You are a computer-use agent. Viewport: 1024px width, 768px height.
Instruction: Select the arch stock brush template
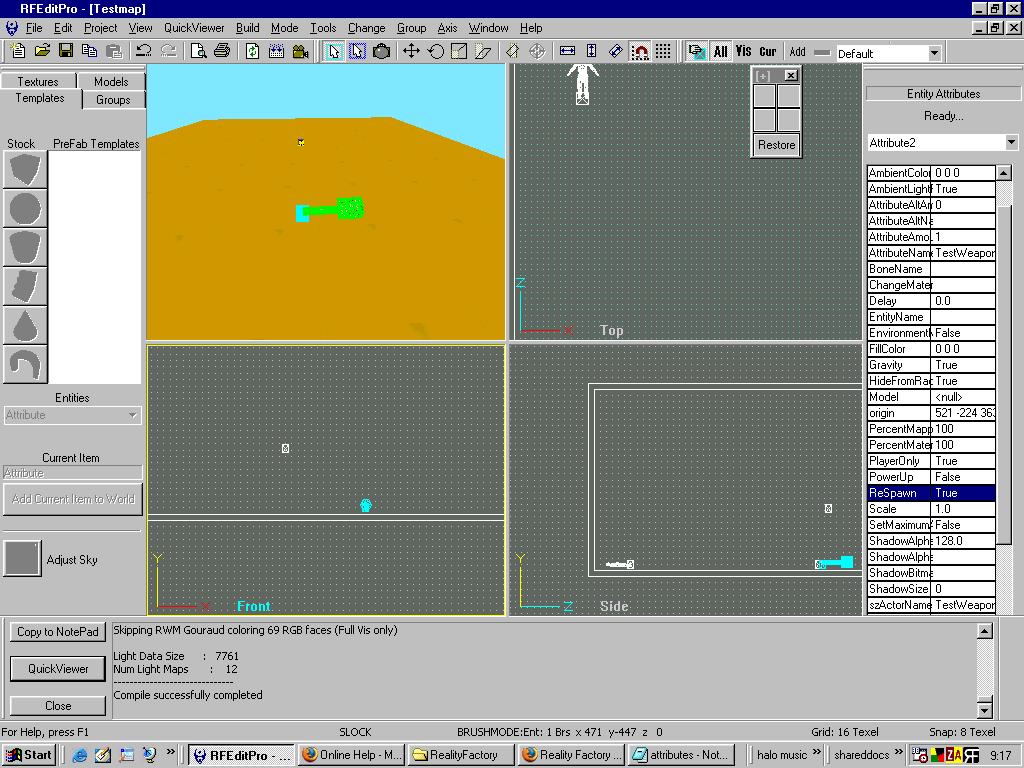25,365
